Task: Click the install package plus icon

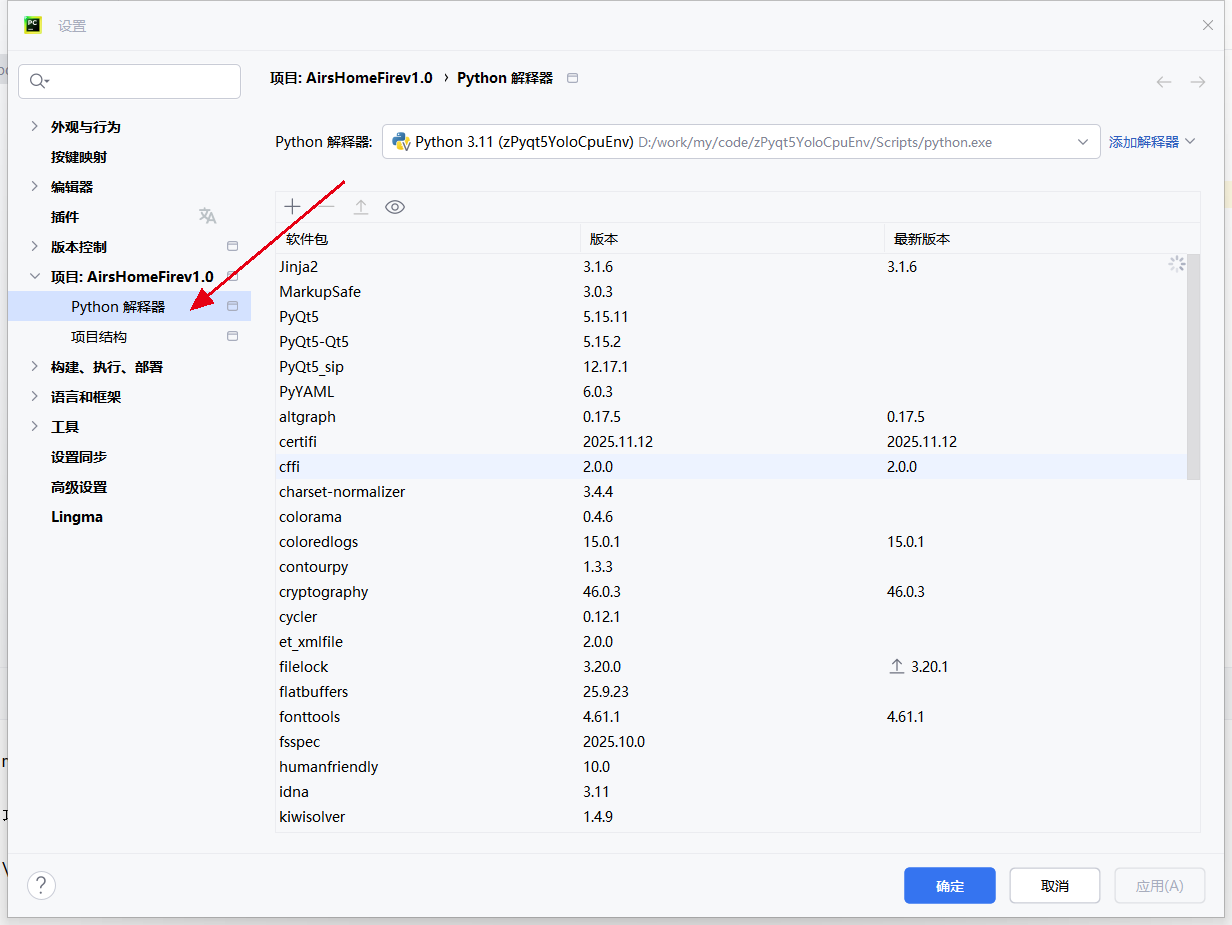Action: click(x=292, y=207)
